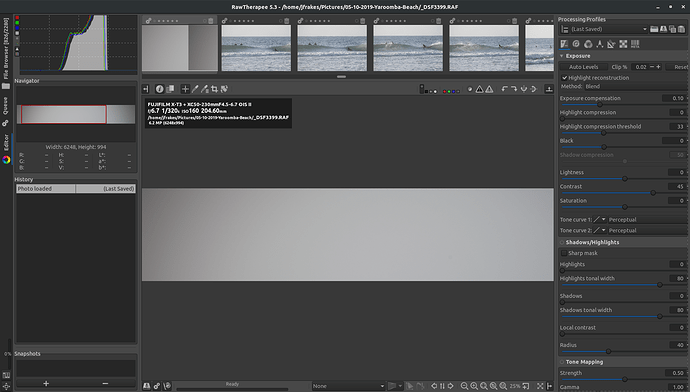The width and height of the screenshot is (690, 392).
Task: Save current image icon in bottom bar
Action: point(147,386)
